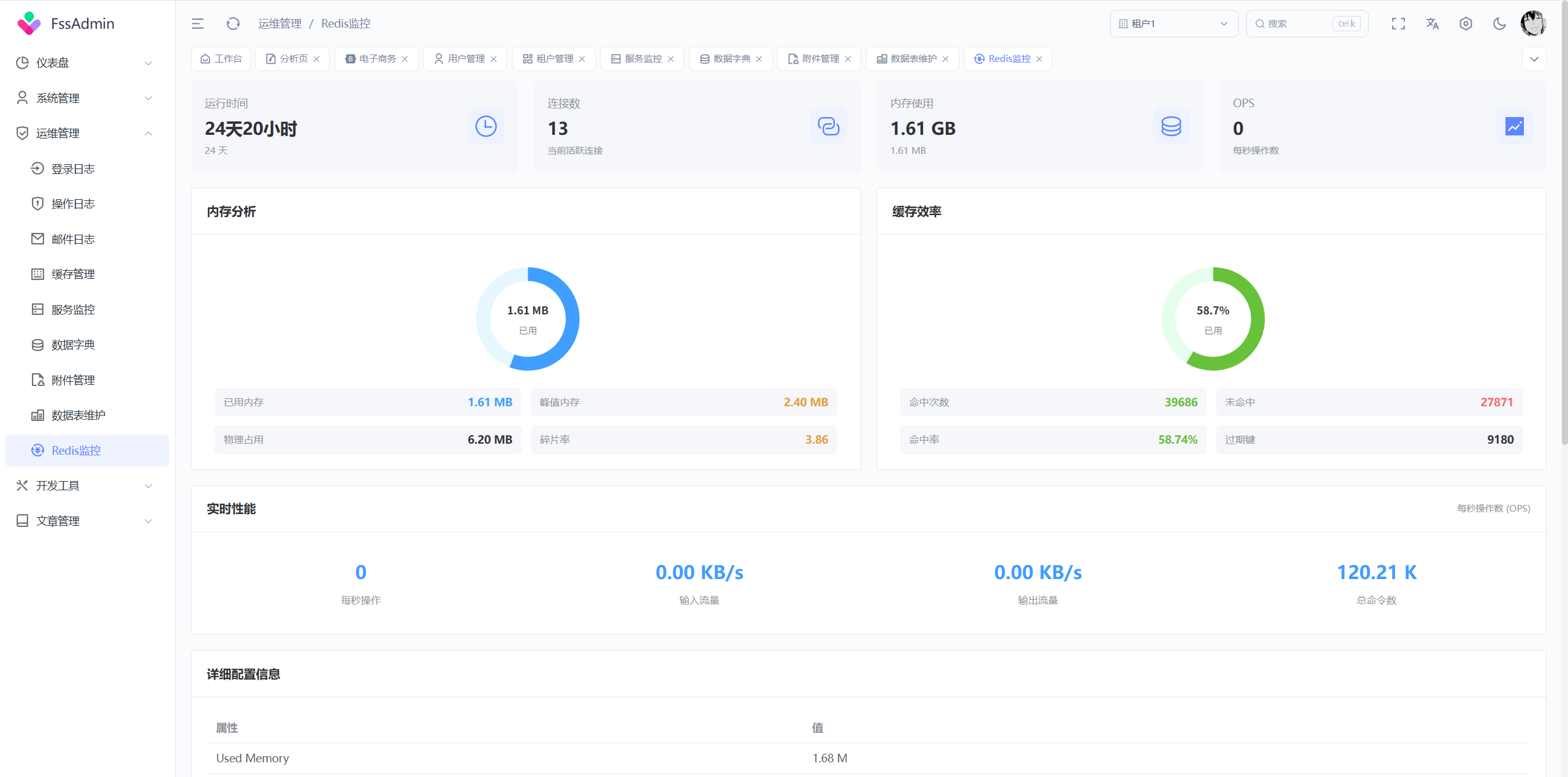
Task: Click the OPS trend chart icon
Action: 1514,126
